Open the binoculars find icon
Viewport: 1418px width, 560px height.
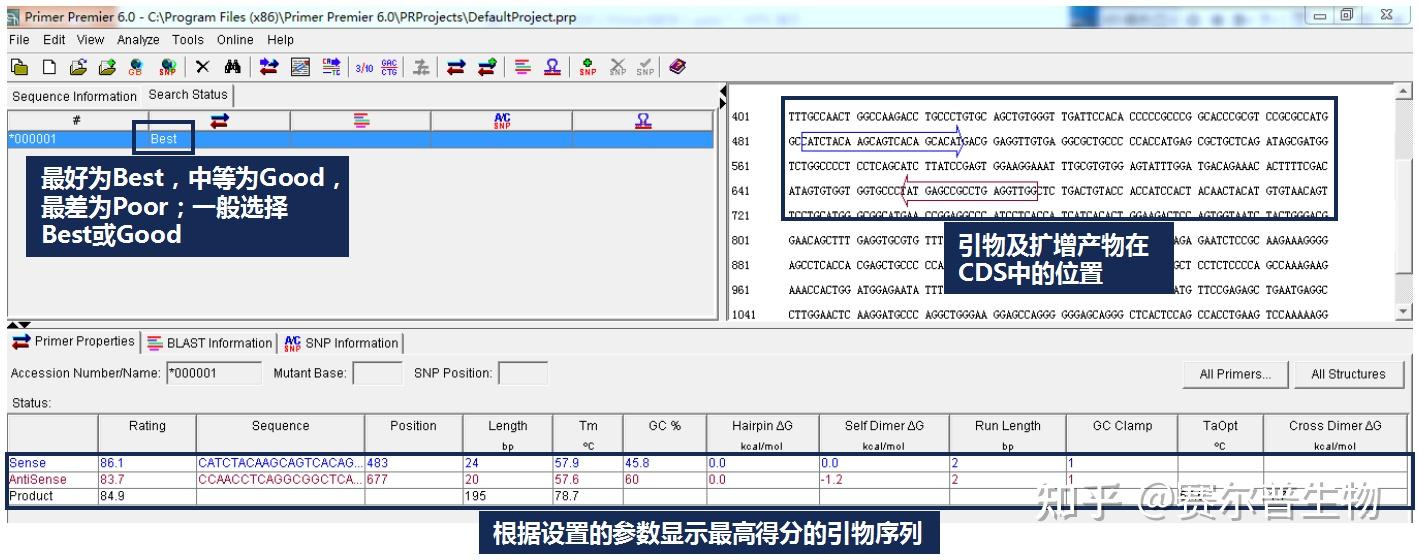pos(232,67)
